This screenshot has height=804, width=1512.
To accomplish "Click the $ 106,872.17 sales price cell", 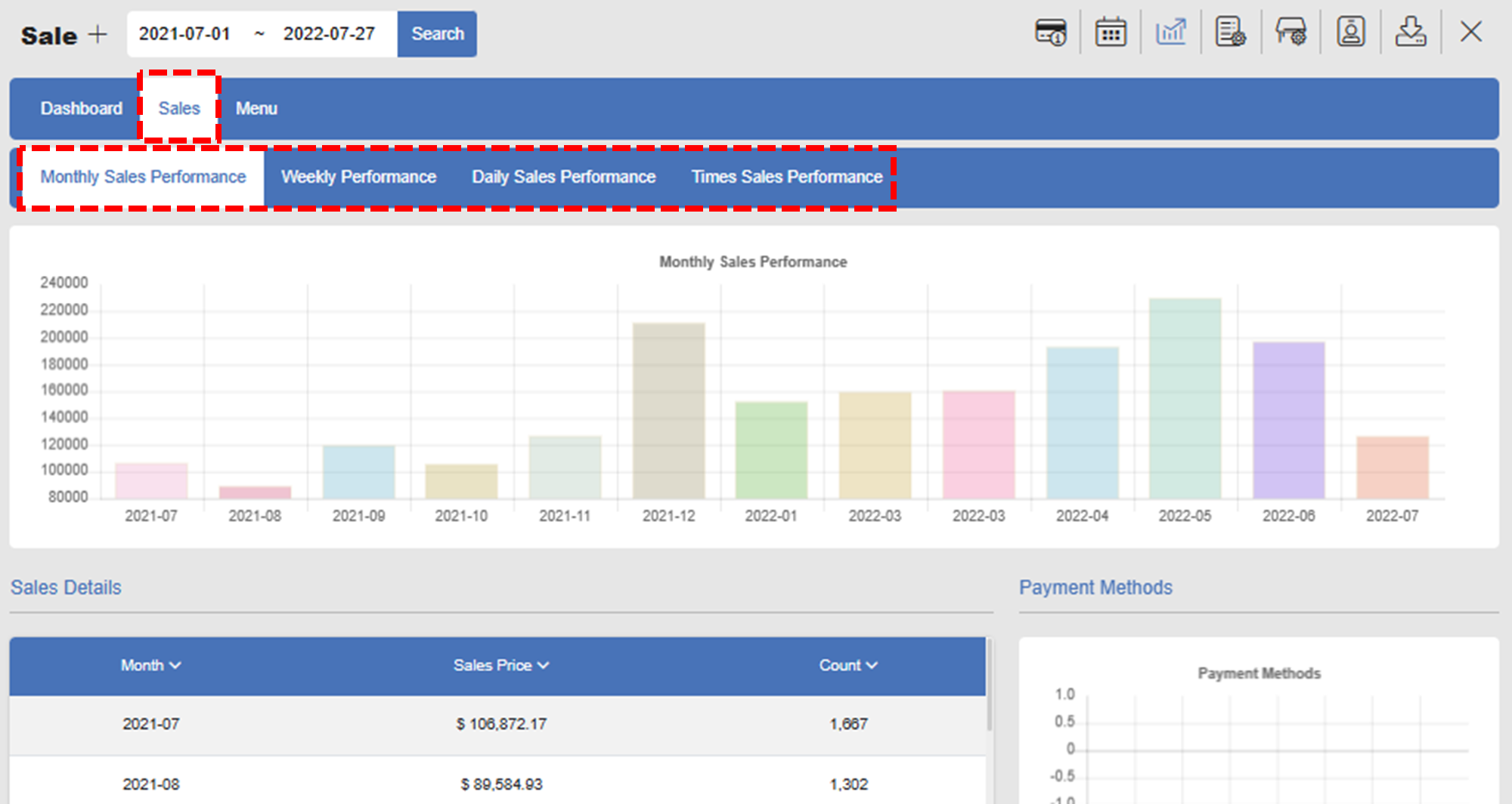I will pos(501,724).
